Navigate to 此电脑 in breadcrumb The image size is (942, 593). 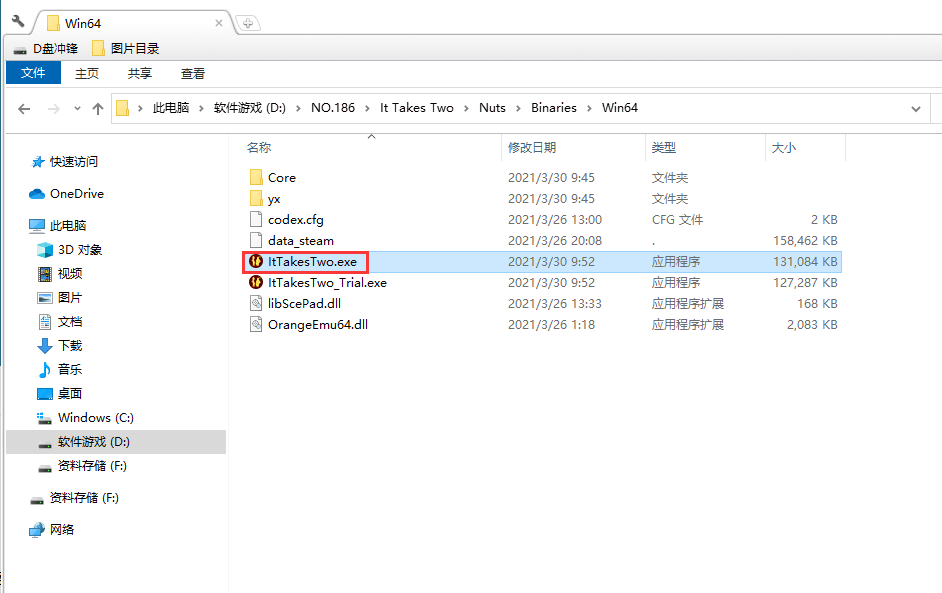tap(171, 108)
